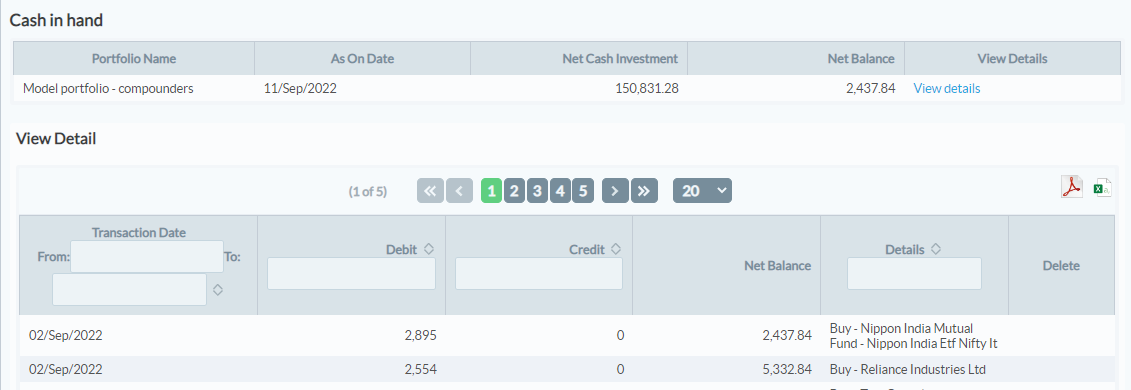1131x390 pixels.
Task: Sort by the Details column
Action: (936, 249)
